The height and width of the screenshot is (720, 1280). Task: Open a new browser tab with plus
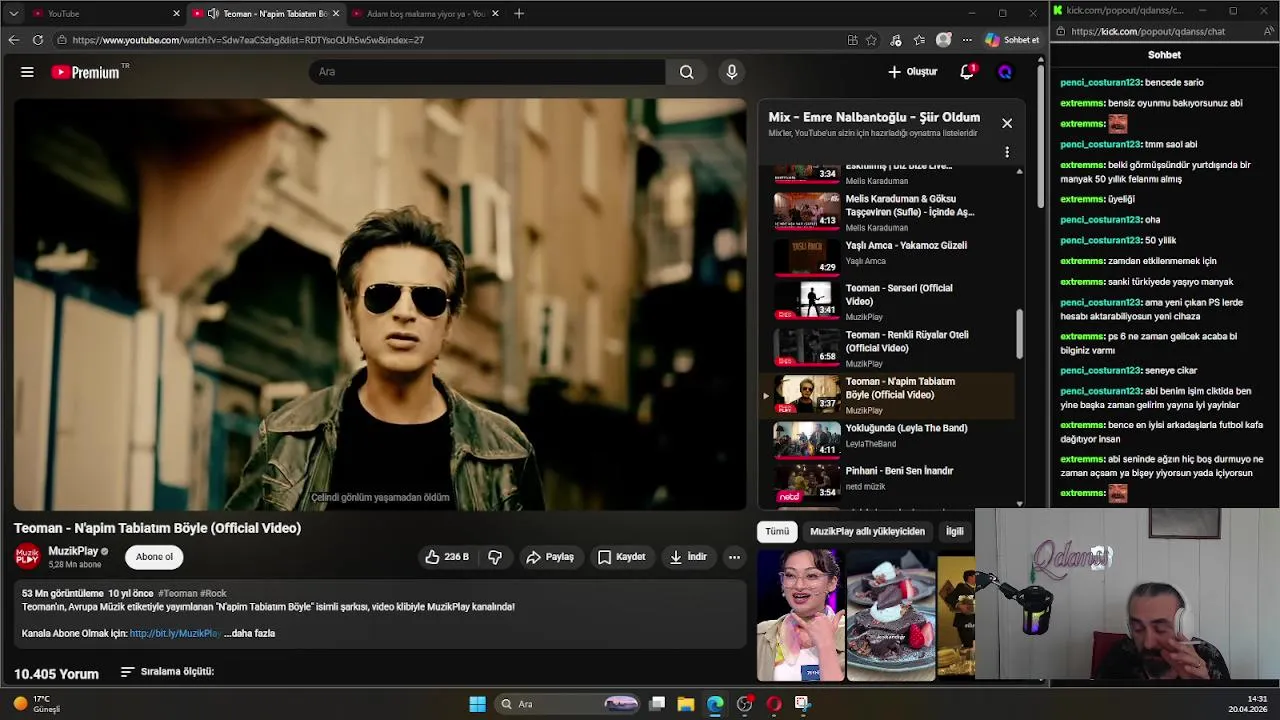(x=519, y=14)
